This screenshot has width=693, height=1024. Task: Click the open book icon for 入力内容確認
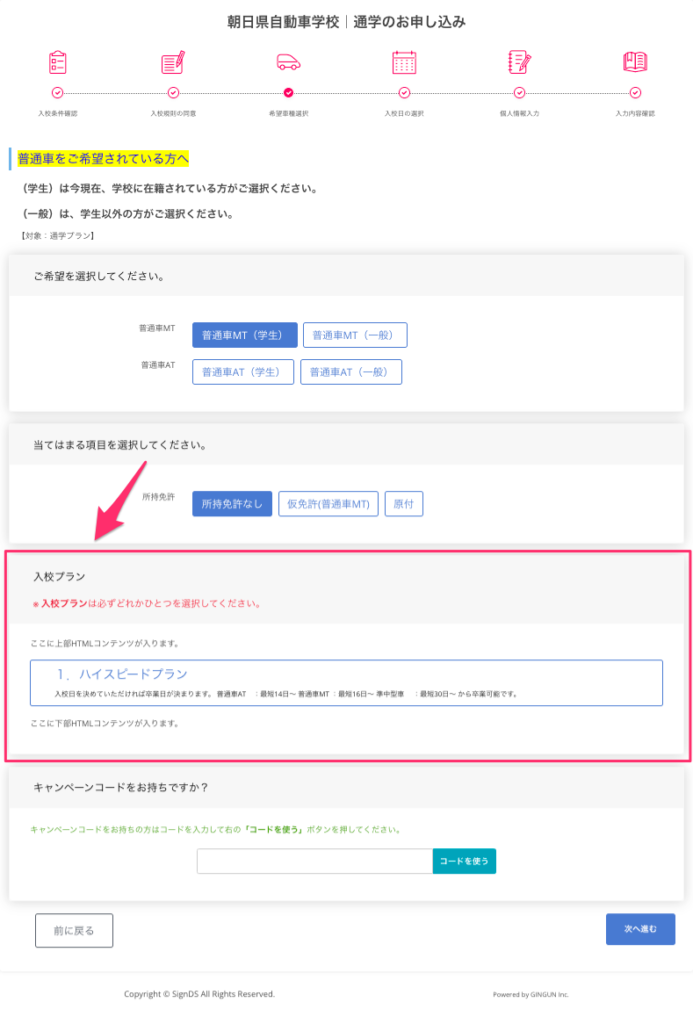pos(635,62)
